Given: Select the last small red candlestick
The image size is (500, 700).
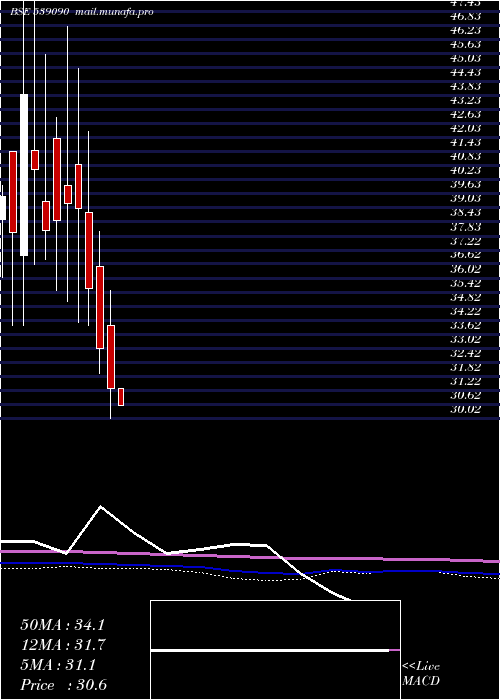Looking at the screenshot, I should (x=121, y=397).
